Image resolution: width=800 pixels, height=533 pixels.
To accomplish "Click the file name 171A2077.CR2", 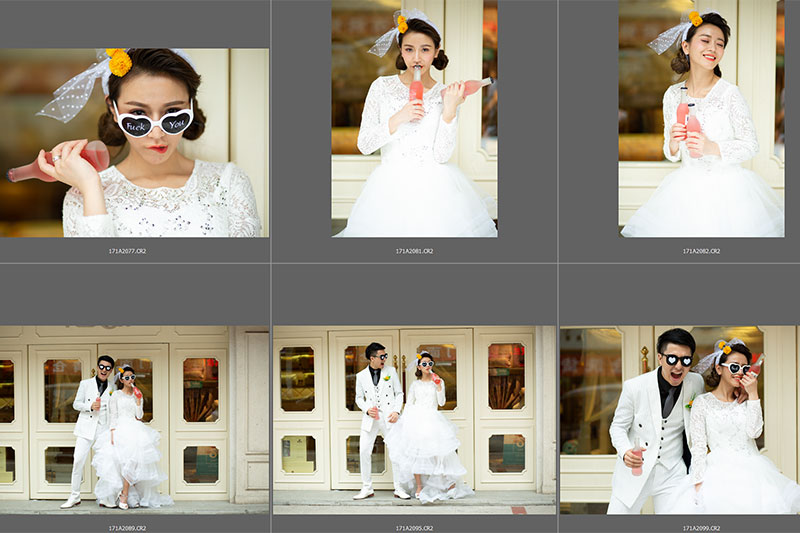I will [x=128, y=251].
